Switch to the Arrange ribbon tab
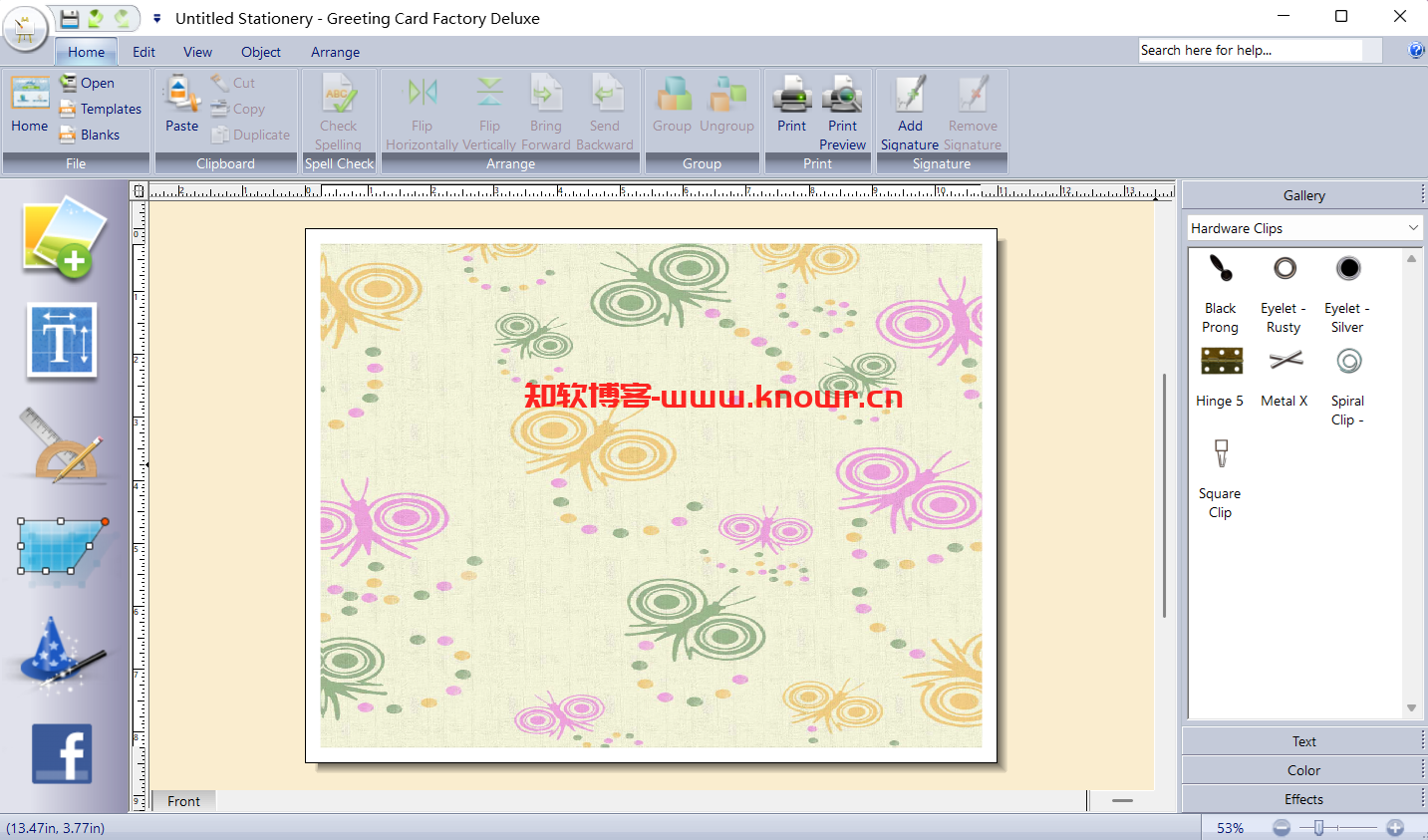 coord(336,52)
